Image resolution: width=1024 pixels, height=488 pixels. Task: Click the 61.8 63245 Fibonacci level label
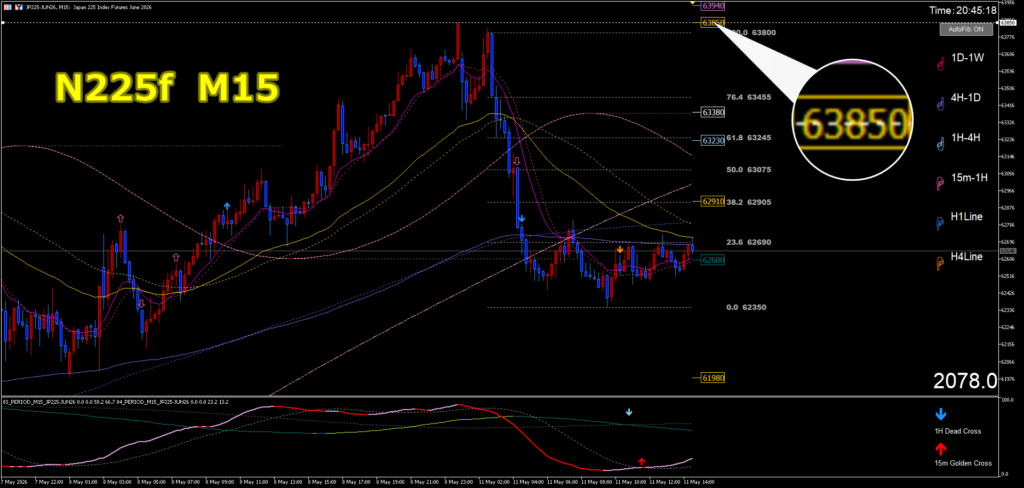click(x=749, y=138)
